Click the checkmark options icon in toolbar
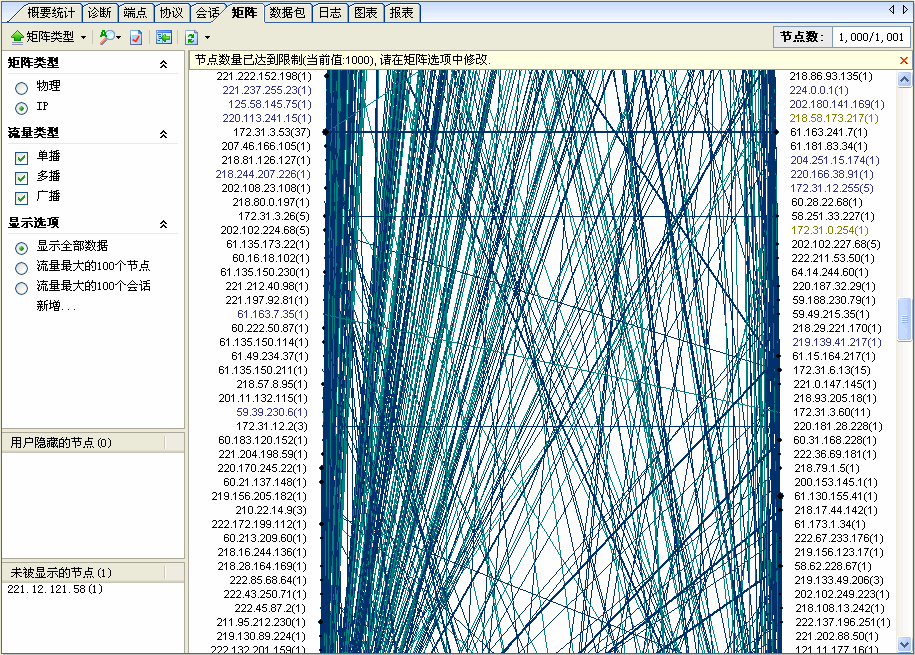 pyautogui.click(x=136, y=37)
